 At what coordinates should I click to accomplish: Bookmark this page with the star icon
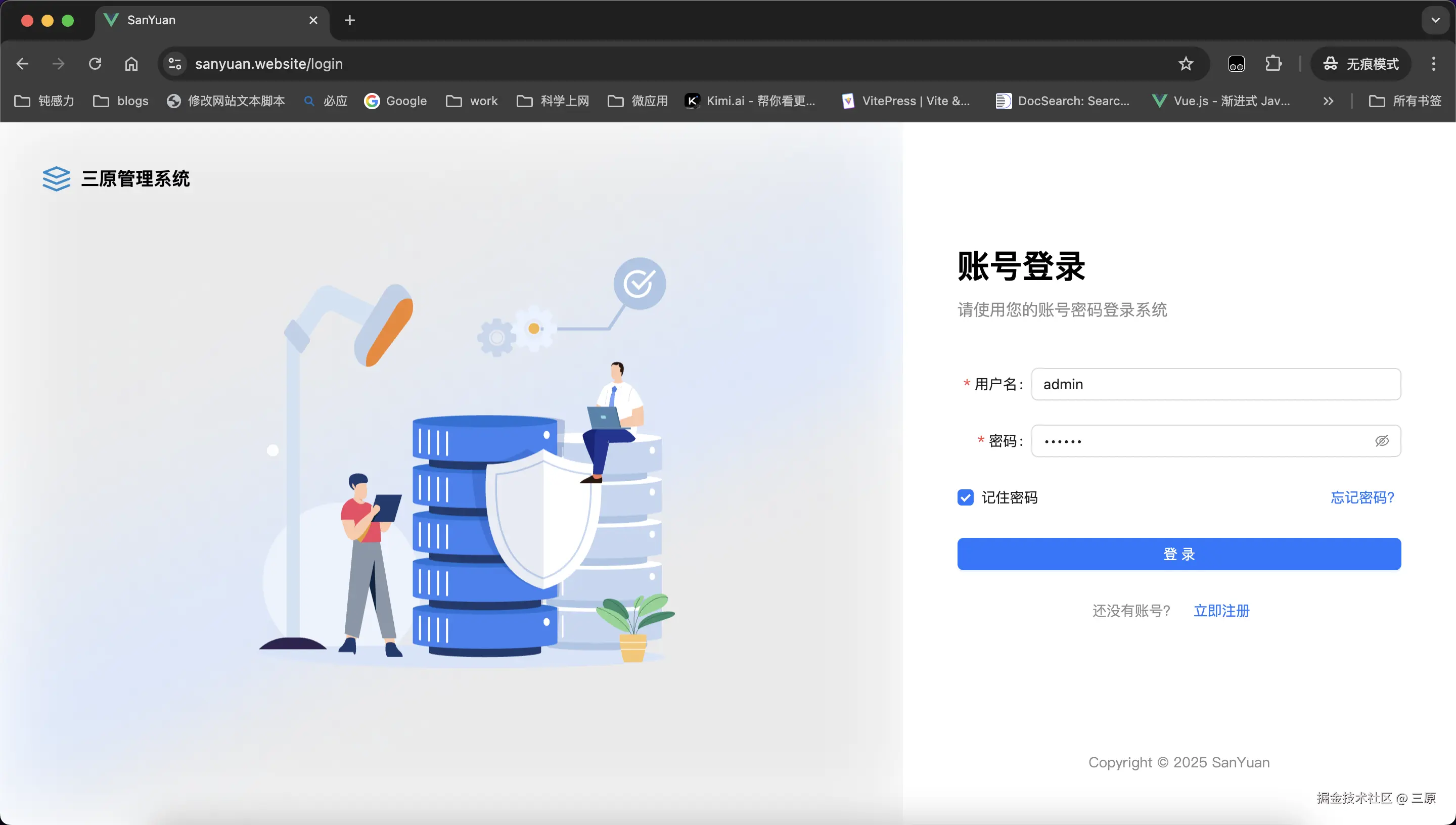click(1185, 64)
